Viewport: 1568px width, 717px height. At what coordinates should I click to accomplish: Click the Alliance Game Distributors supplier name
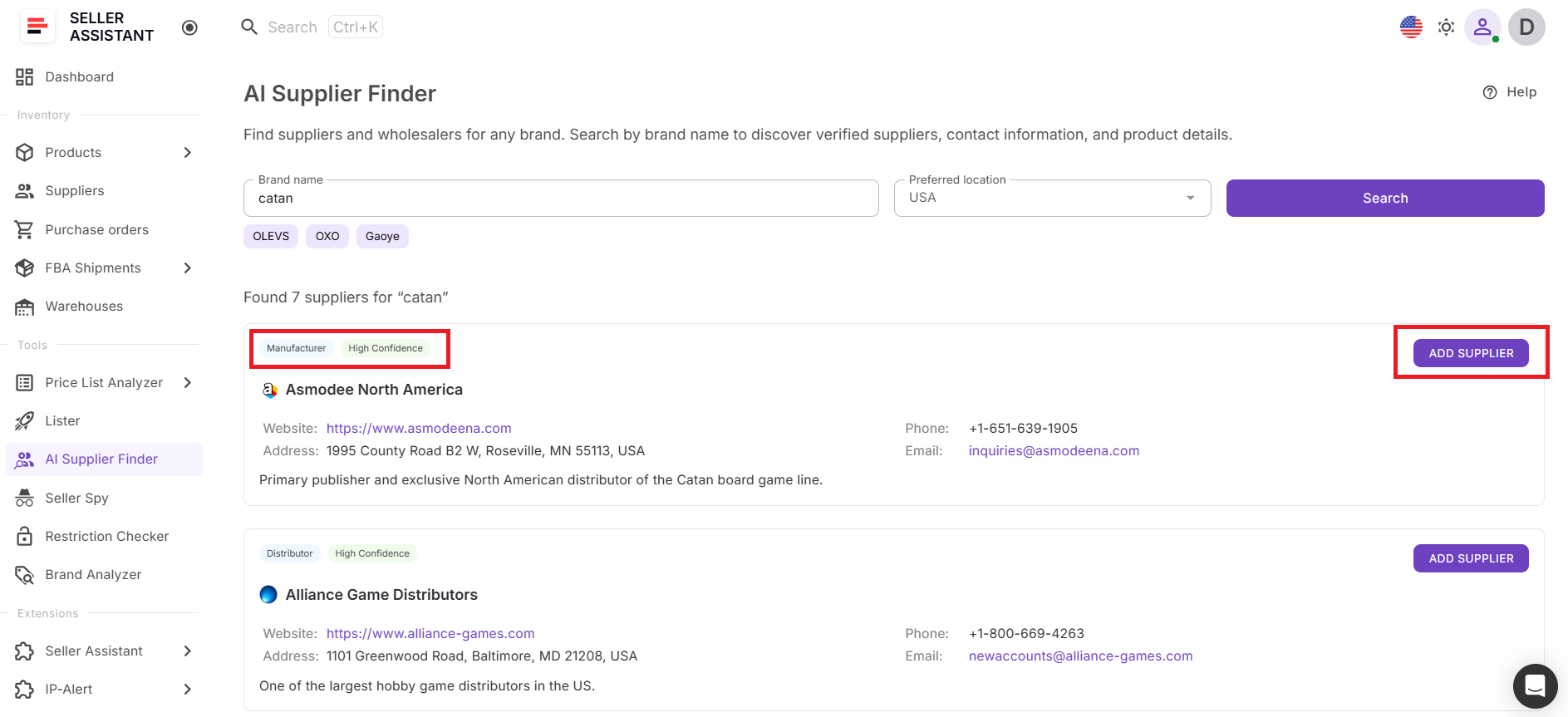pos(381,595)
